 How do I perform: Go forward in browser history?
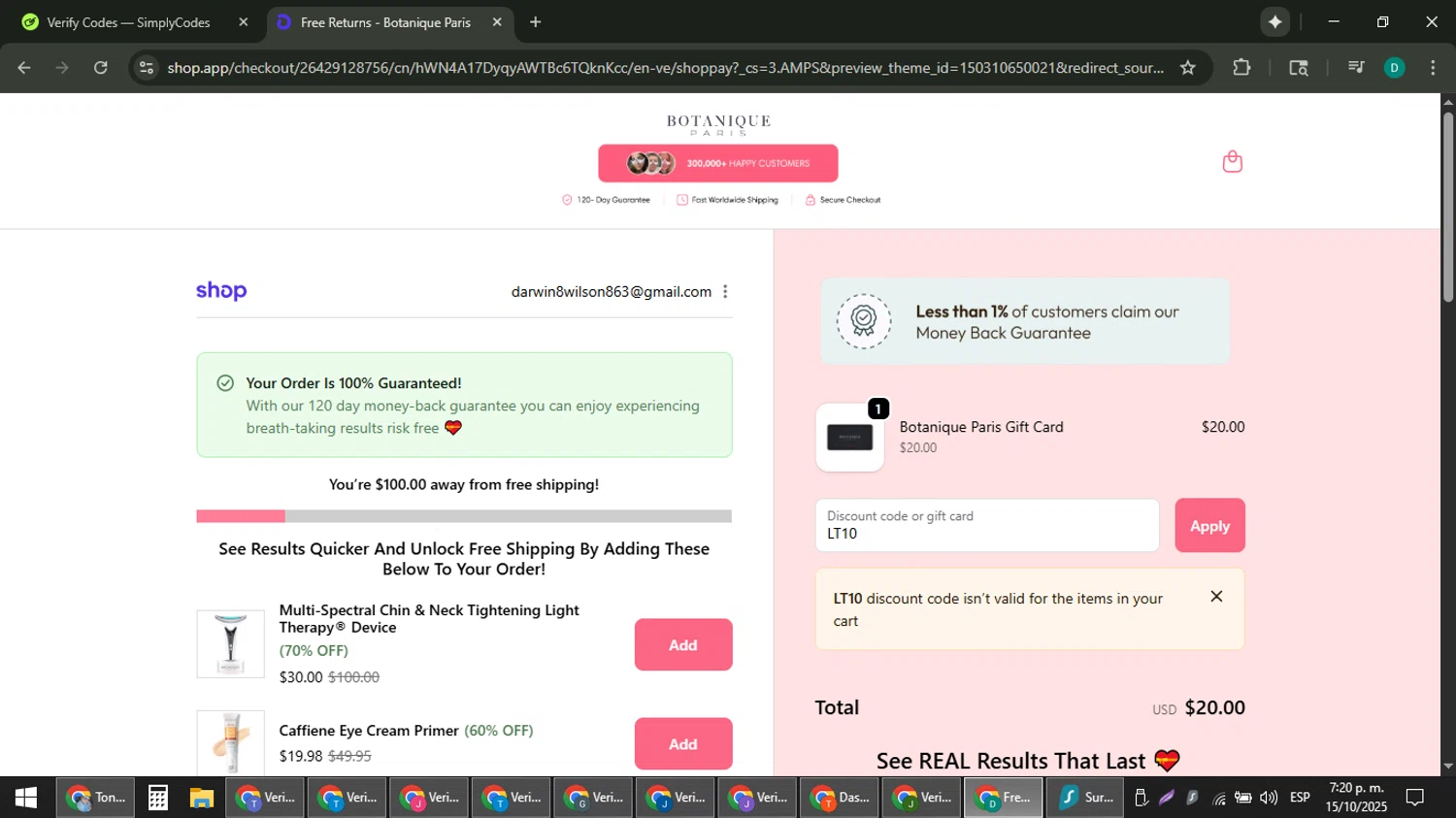pyautogui.click(x=62, y=68)
